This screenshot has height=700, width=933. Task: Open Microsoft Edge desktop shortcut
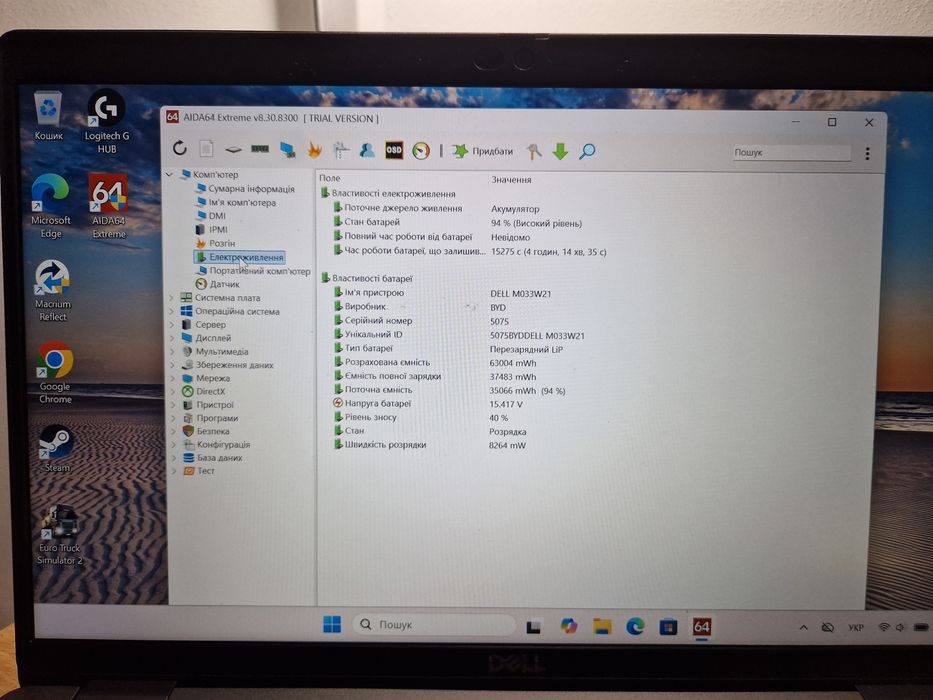pos(51,206)
